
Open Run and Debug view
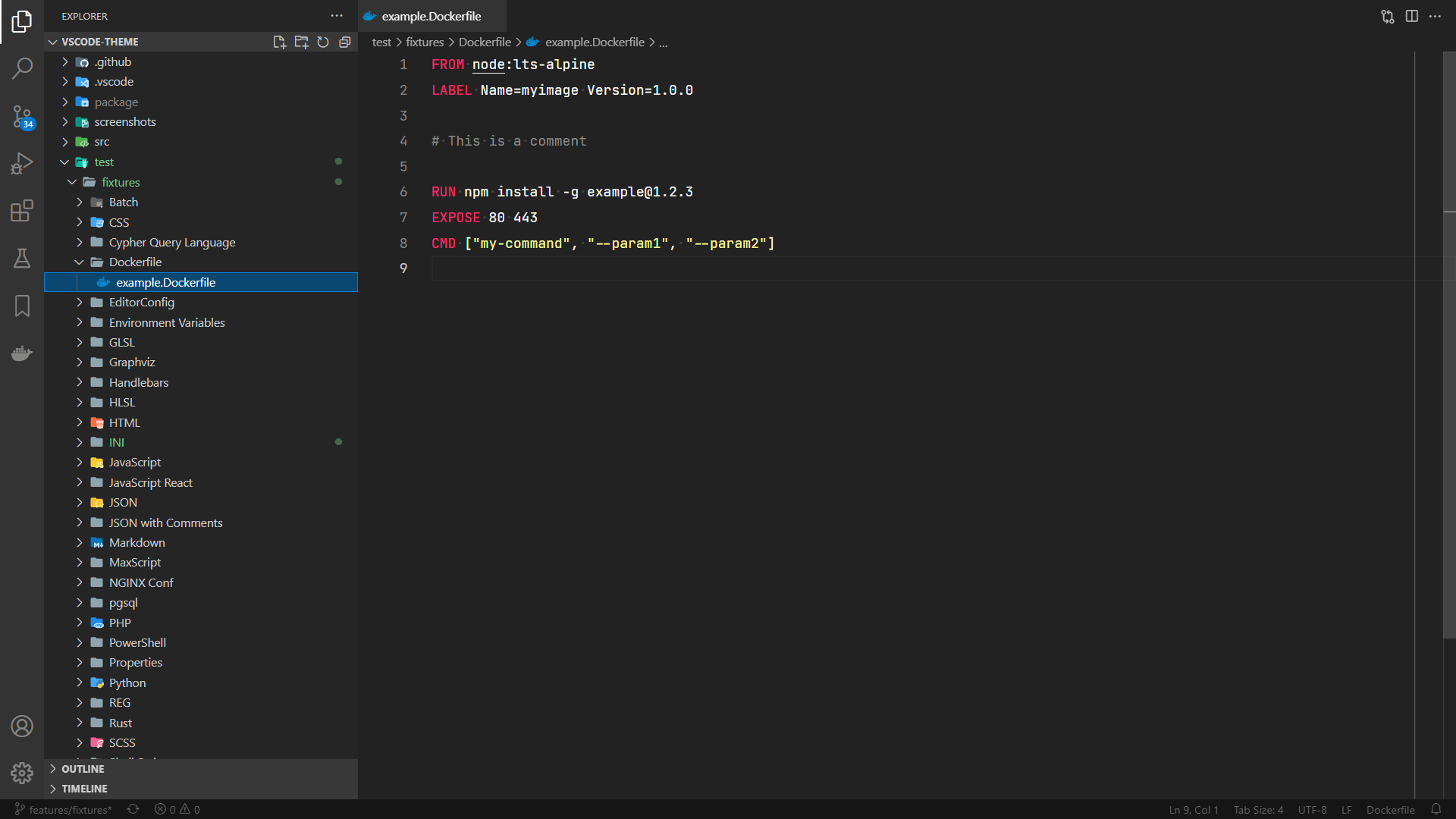(22, 163)
